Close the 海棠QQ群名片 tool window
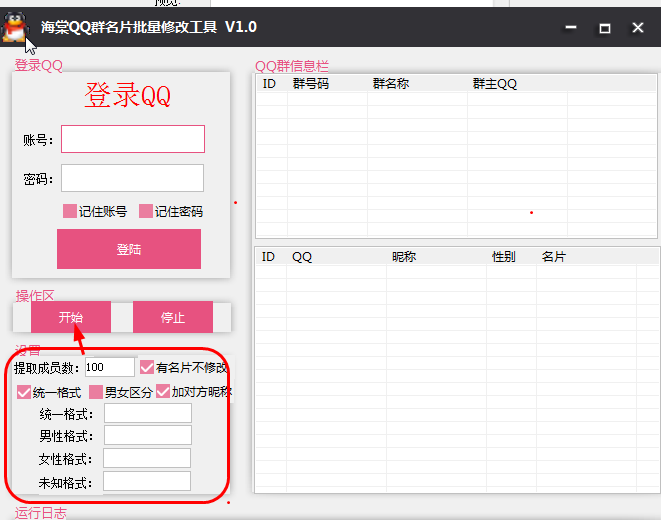 [638, 28]
